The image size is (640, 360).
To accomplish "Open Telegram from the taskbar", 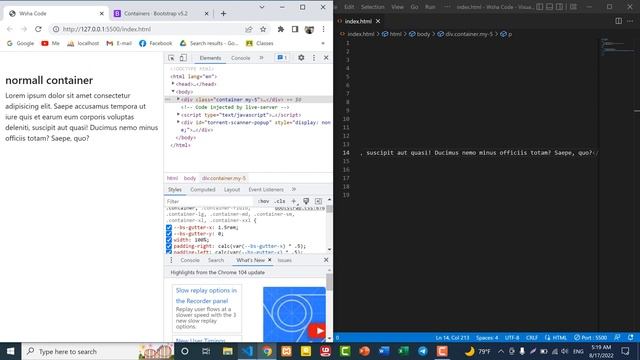I will tap(422, 351).
